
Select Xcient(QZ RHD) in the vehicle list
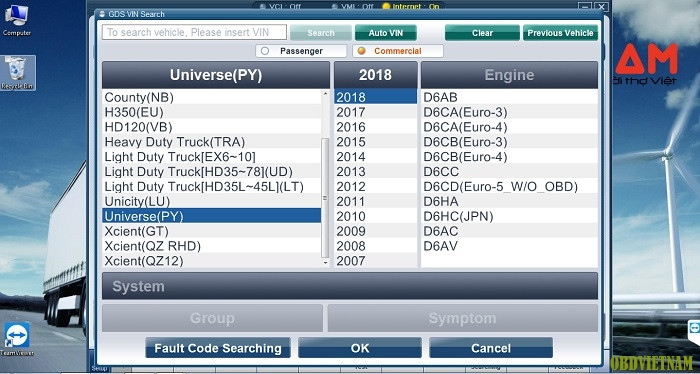(212, 246)
